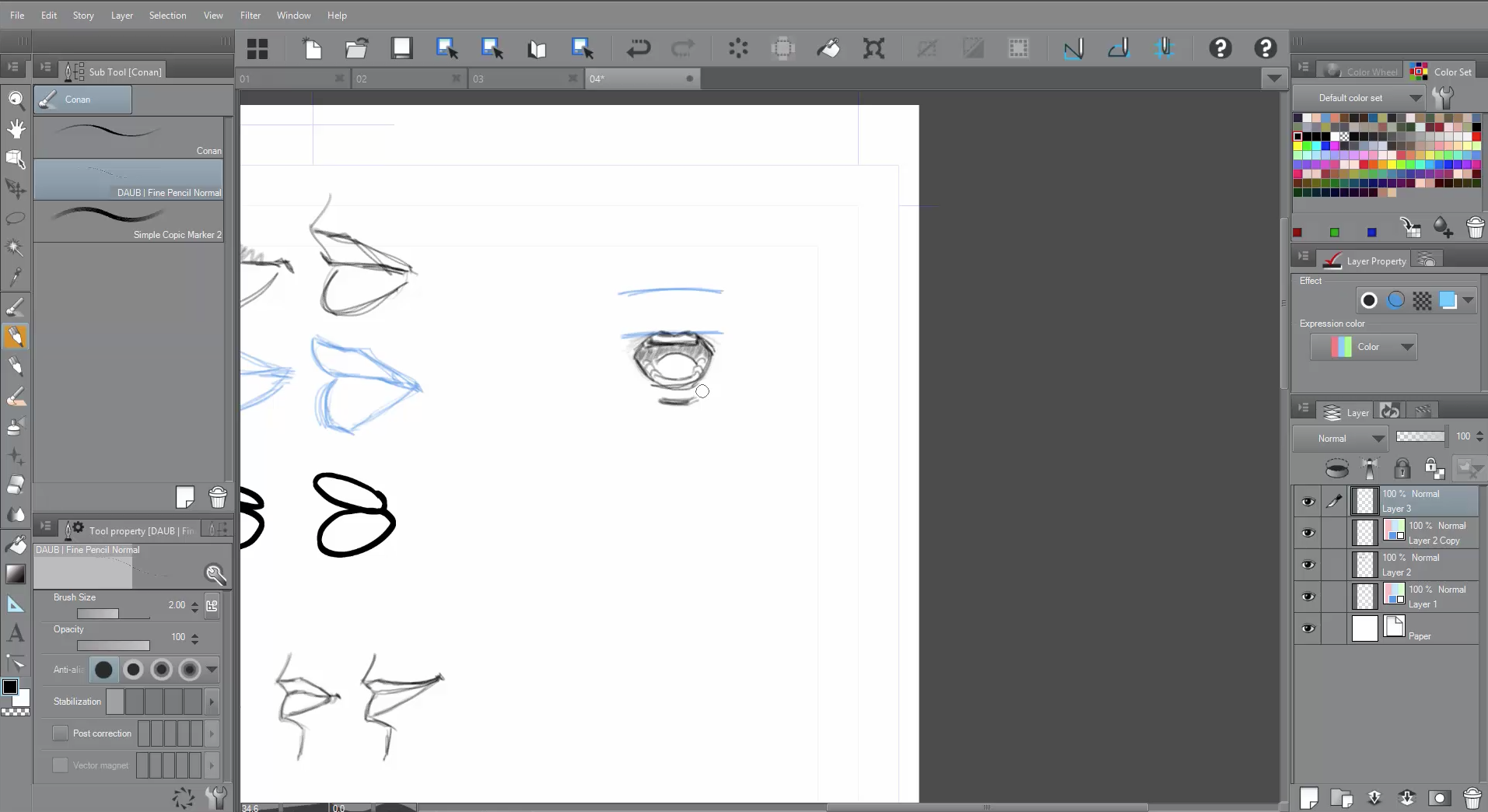1488x812 pixels.
Task: Click the New document icon
Action: [x=312, y=49]
